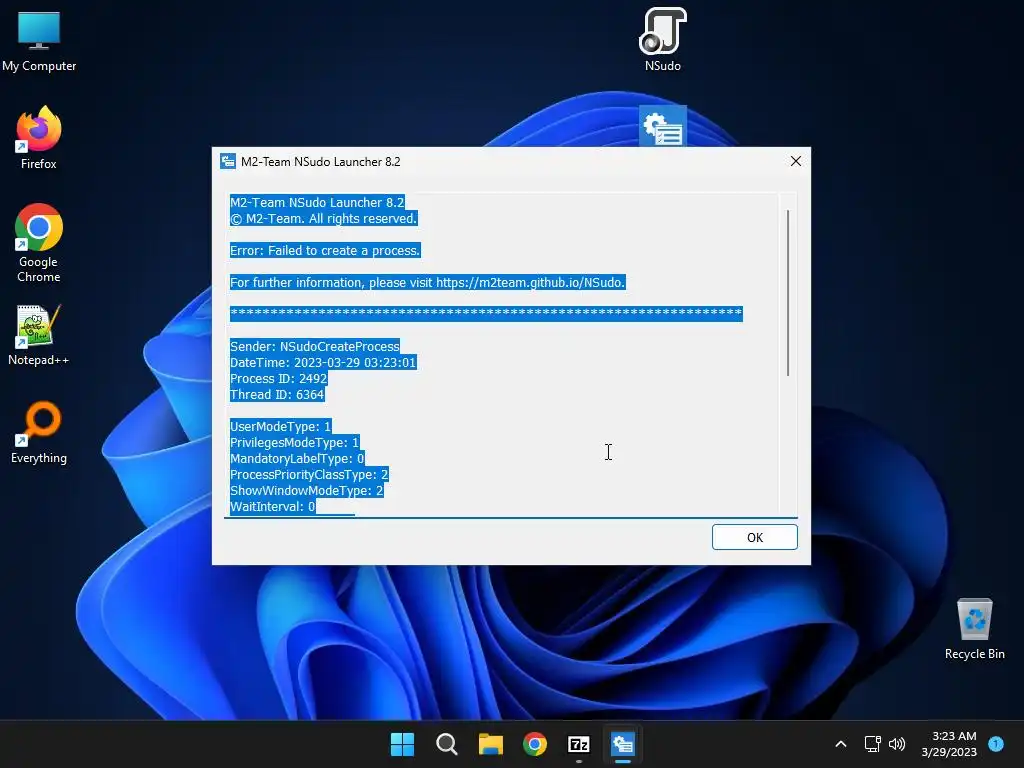Open the notification badge in the taskbar
This screenshot has height=768, width=1024.
click(996, 743)
